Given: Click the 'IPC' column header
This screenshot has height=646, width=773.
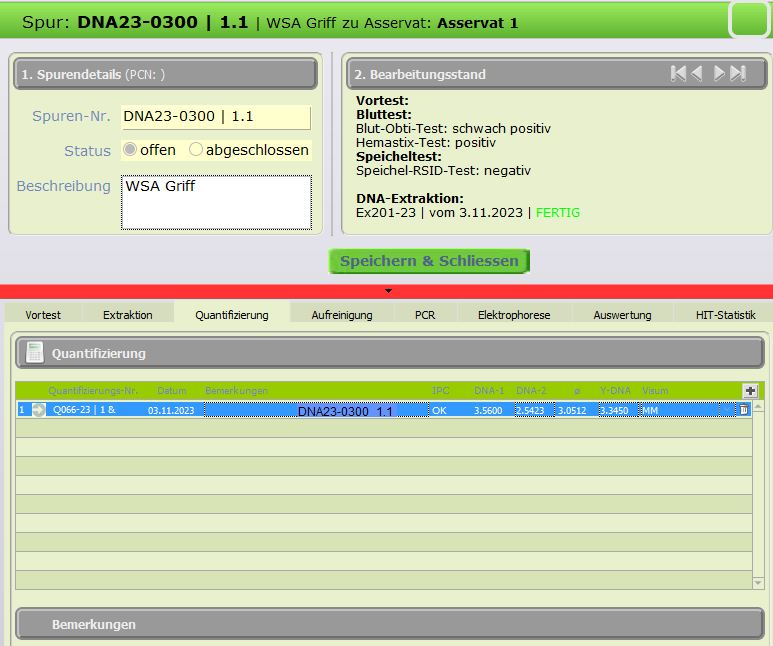Looking at the screenshot, I should (x=440, y=391).
